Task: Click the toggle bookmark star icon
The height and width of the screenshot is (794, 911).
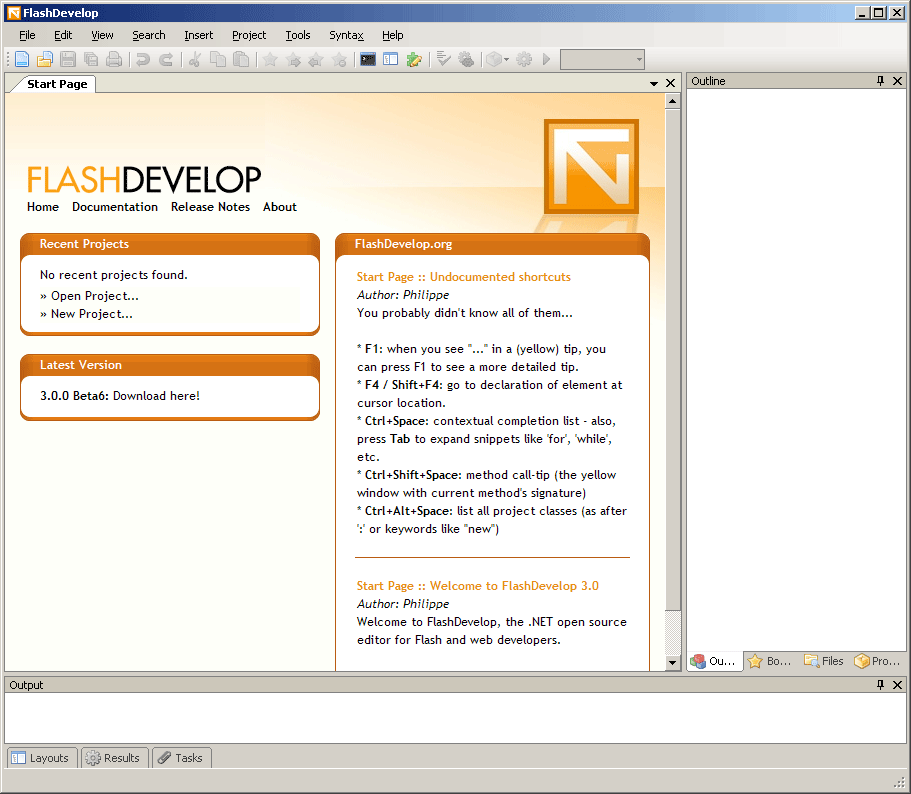Action: point(270,59)
